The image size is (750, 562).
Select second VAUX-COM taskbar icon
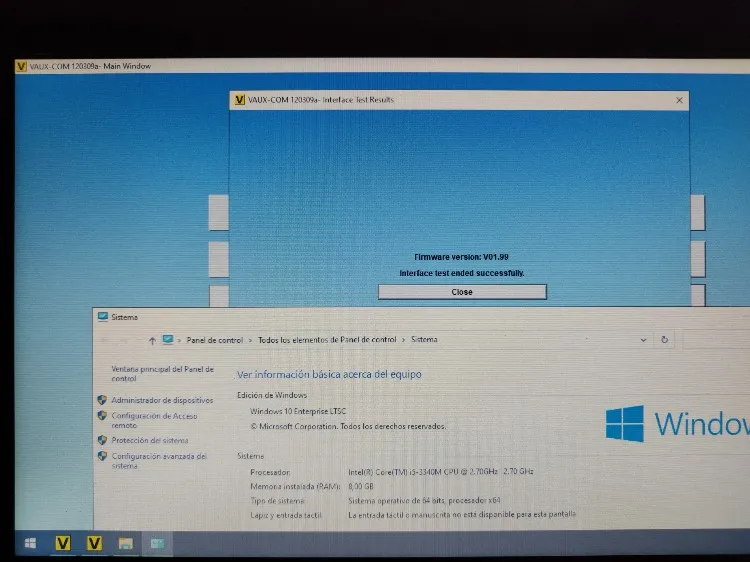coord(94,543)
